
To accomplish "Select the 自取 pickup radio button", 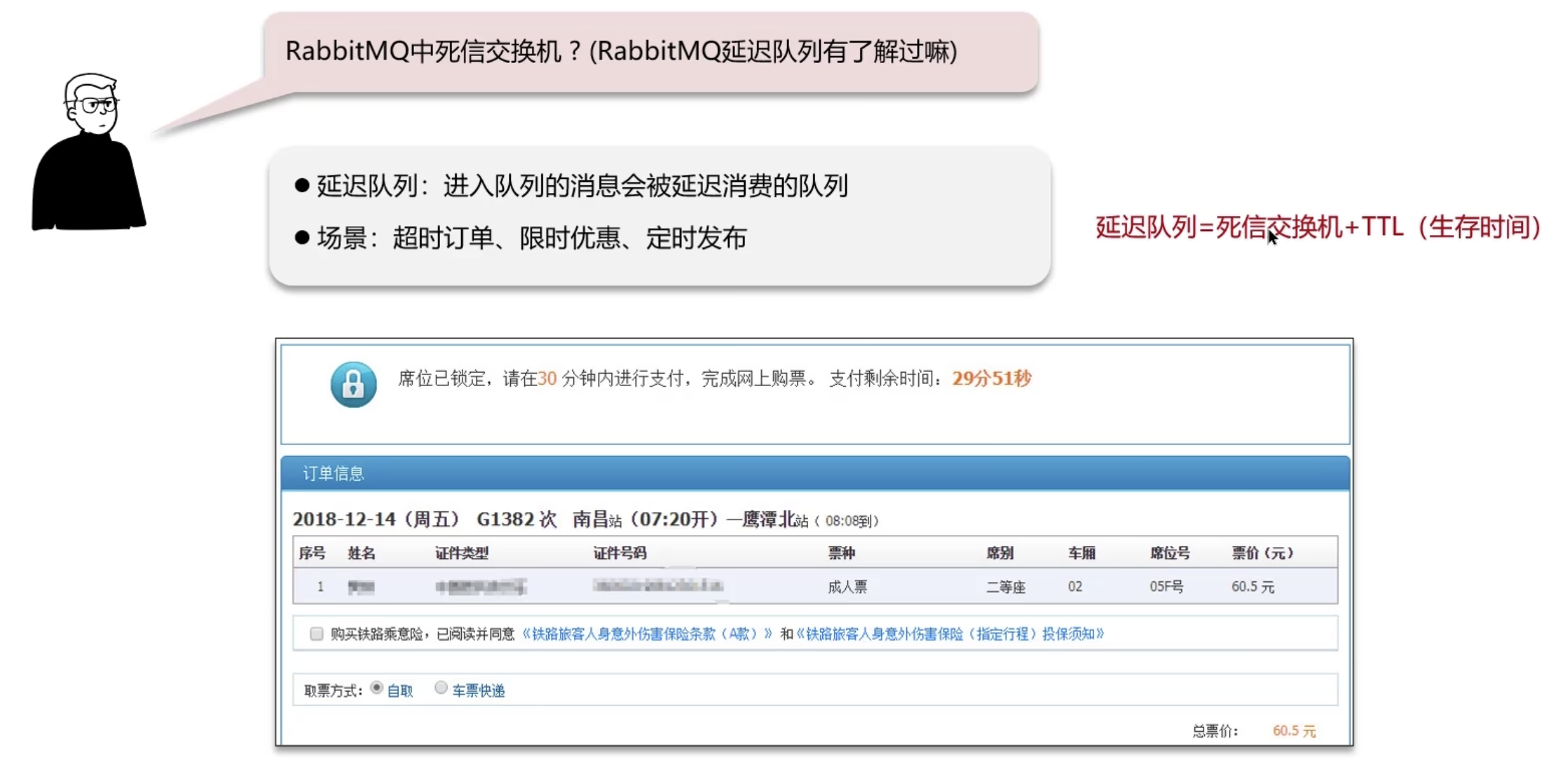I will point(376,688).
